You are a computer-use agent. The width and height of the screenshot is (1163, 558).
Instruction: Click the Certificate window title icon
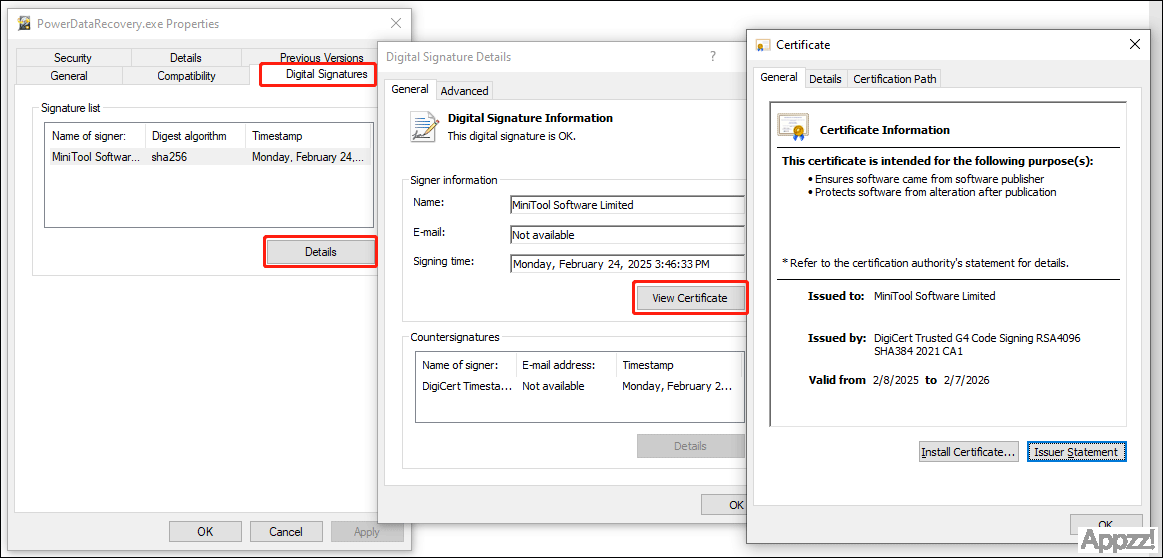(762, 45)
